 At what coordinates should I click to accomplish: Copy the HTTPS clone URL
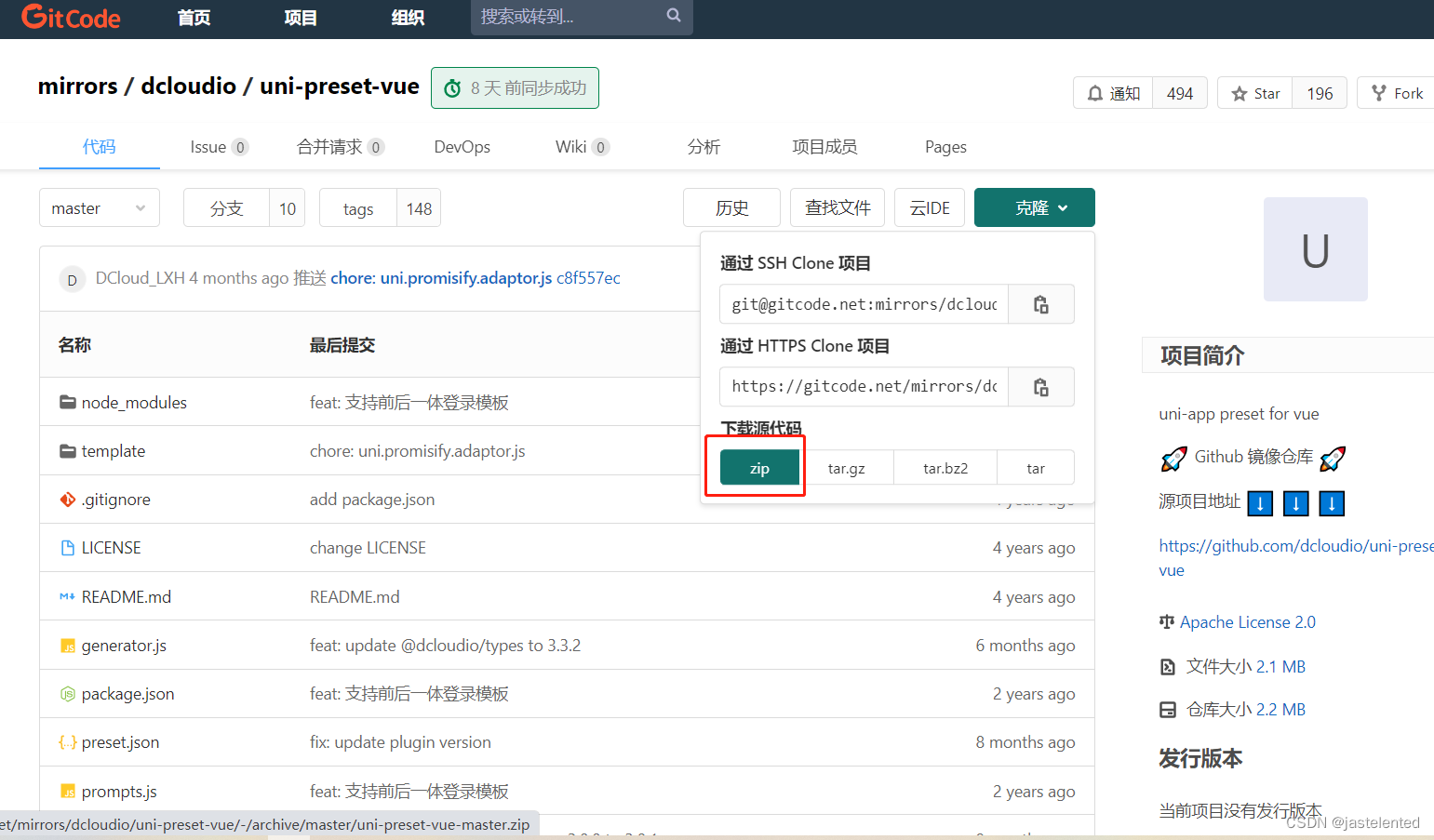point(1041,387)
